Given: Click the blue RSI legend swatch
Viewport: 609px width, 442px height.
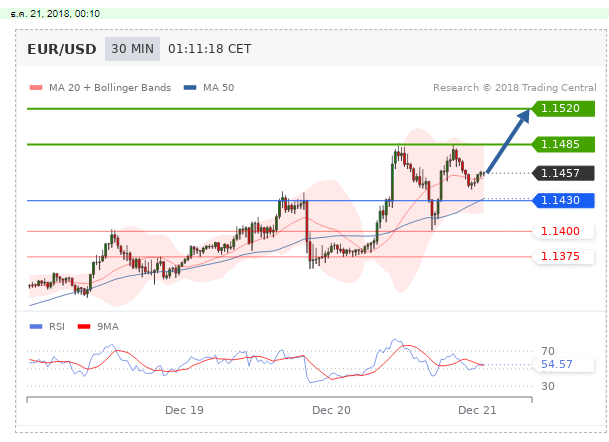Looking at the screenshot, I should [36, 327].
